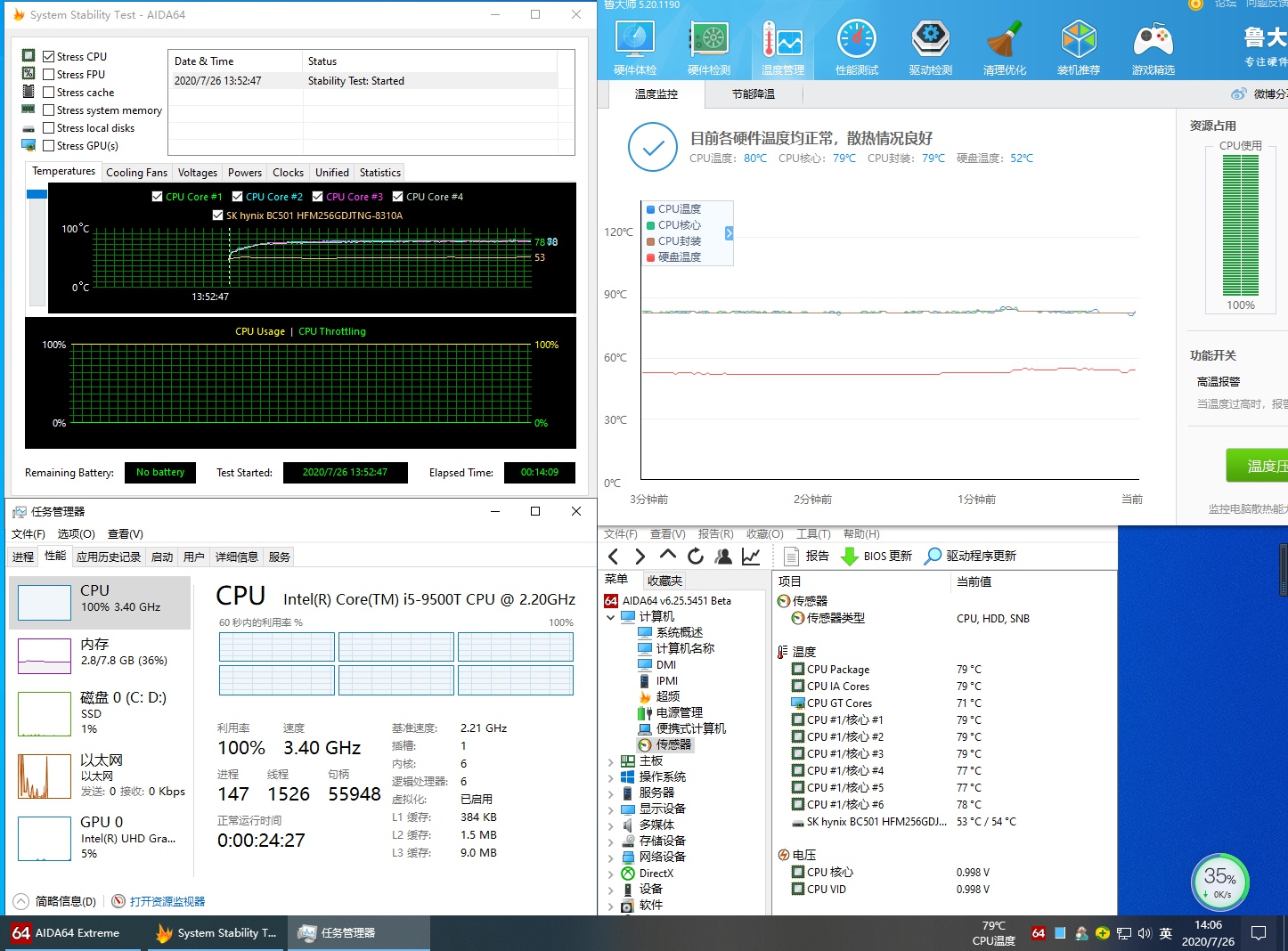Open 温度管理 in Ludashi toolbar

tap(782, 45)
